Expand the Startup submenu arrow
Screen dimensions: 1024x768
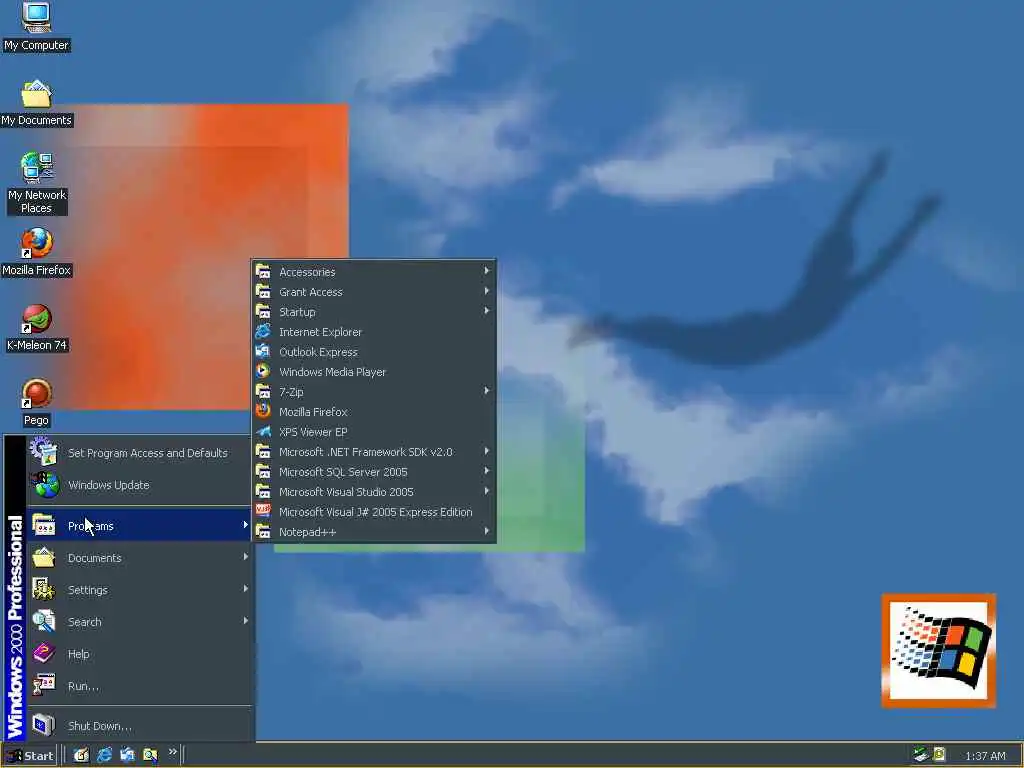(x=487, y=312)
